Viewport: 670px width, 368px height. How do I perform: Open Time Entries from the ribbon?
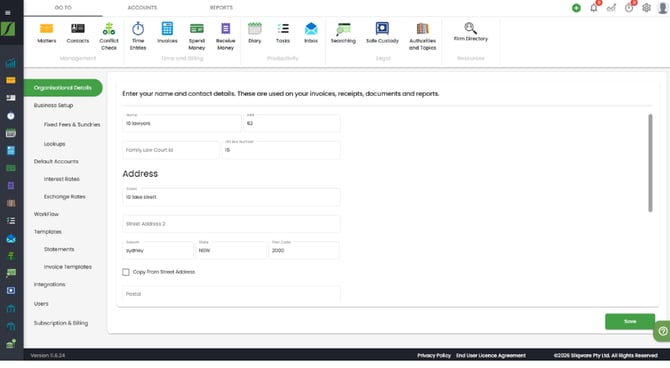coord(138,37)
